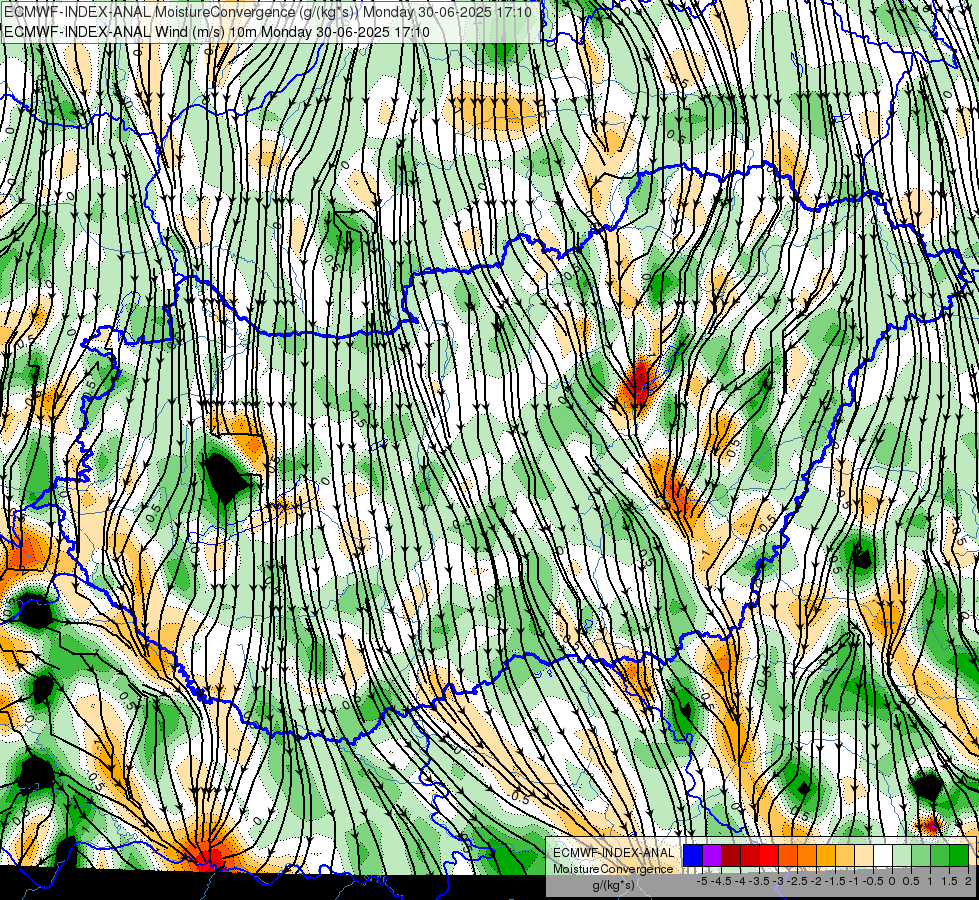Click the blue legend swatch below -5

point(693,856)
